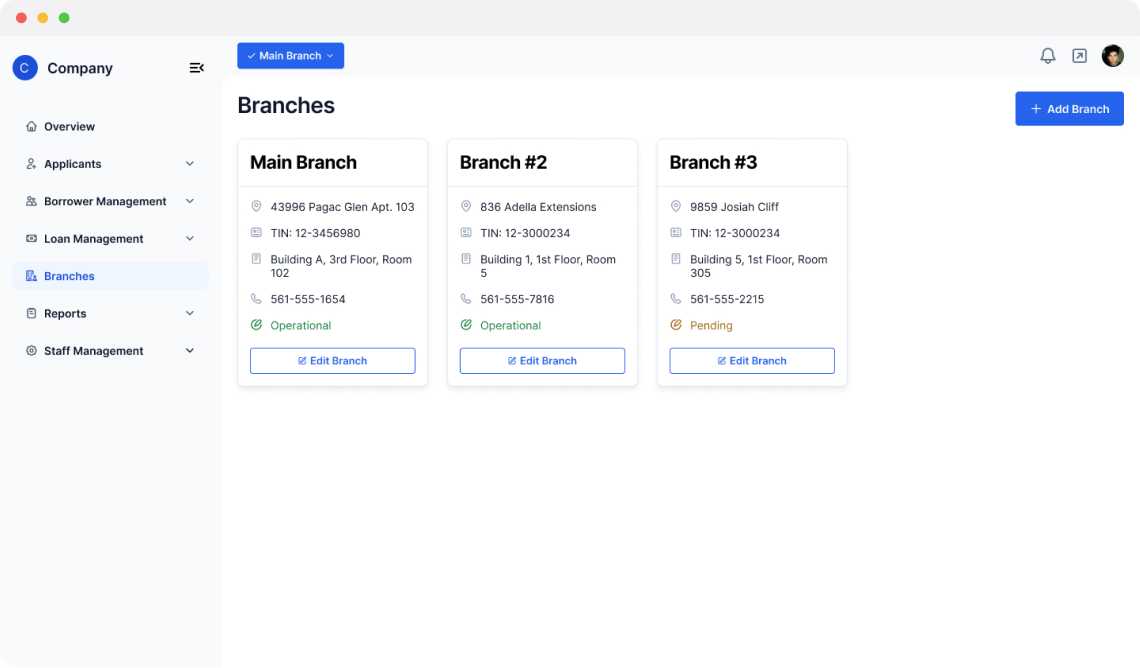Image resolution: width=1140 pixels, height=668 pixels.
Task: Click the Reports document icon
Action: coord(31,313)
